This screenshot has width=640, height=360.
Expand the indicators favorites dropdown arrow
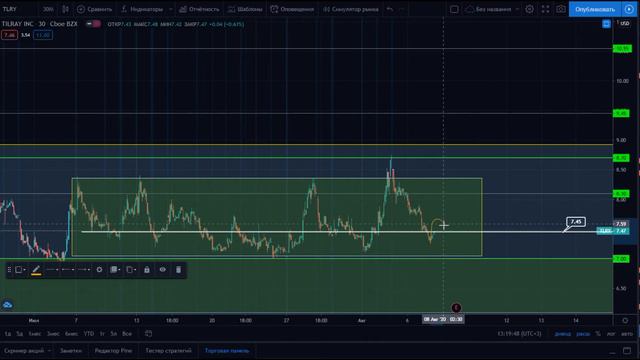[x=171, y=9]
